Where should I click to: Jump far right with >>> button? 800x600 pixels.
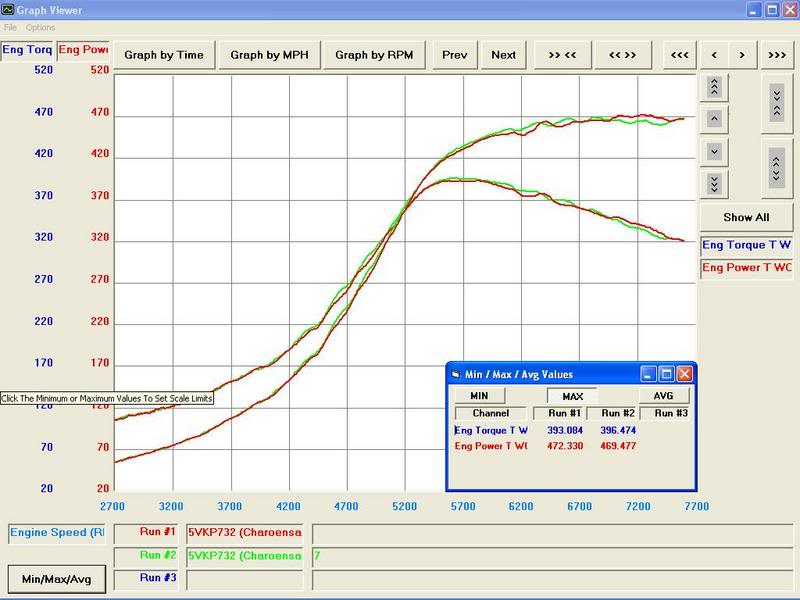[x=777, y=55]
